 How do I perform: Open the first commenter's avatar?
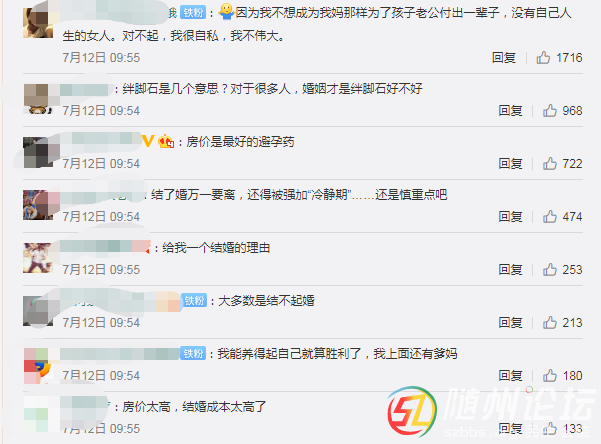(x=38, y=23)
